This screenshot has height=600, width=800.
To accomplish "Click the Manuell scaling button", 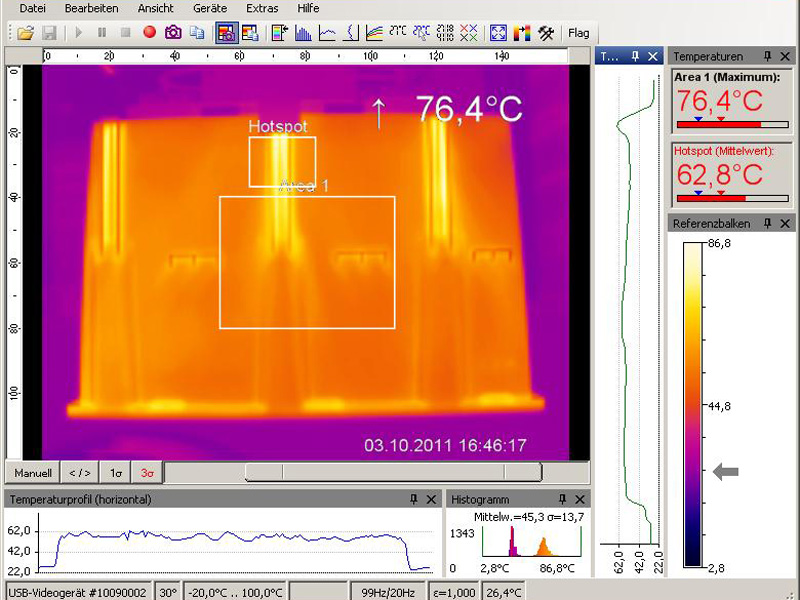I will (x=33, y=473).
